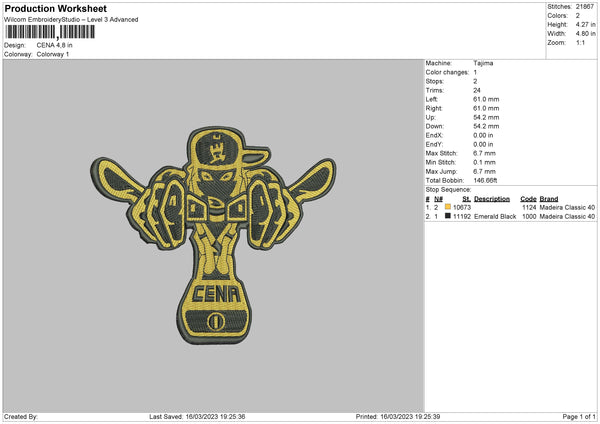
Task: Click the Page 1 of 1 indicator
Action: [x=579, y=416]
